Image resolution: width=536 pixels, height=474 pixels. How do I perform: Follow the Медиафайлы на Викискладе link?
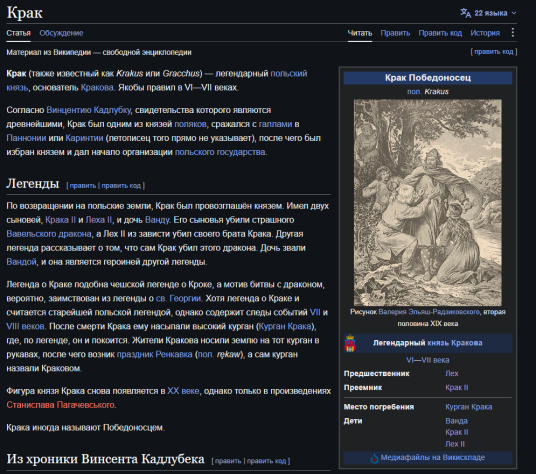[432, 458]
